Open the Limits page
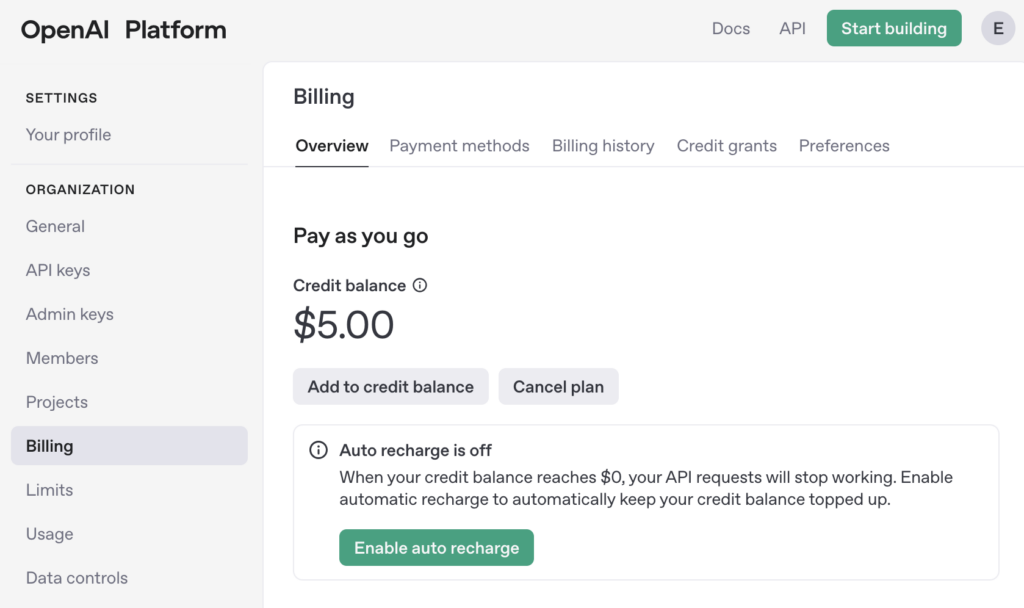The height and width of the screenshot is (608, 1024). click(x=50, y=490)
